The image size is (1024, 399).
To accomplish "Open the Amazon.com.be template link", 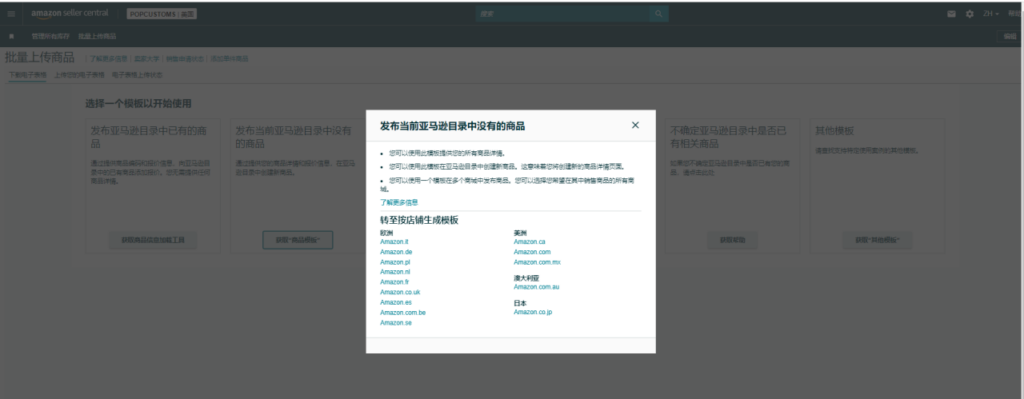I will coord(403,313).
